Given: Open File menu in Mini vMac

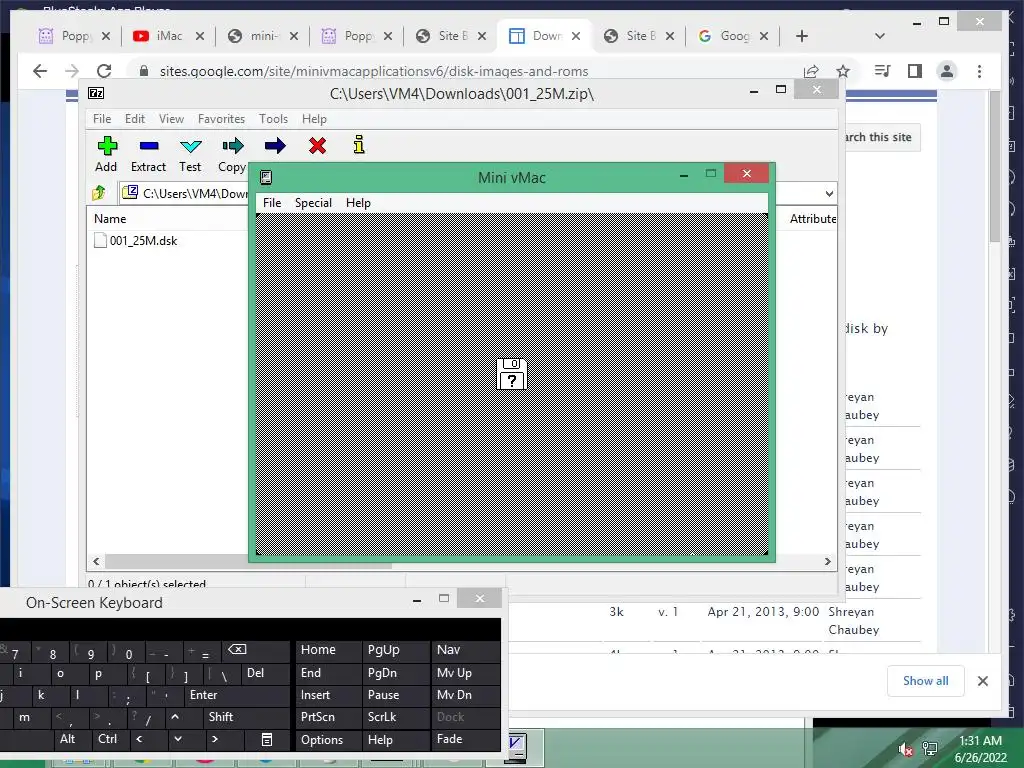Looking at the screenshot, I should pyautogui.click(x=272, y=202).
